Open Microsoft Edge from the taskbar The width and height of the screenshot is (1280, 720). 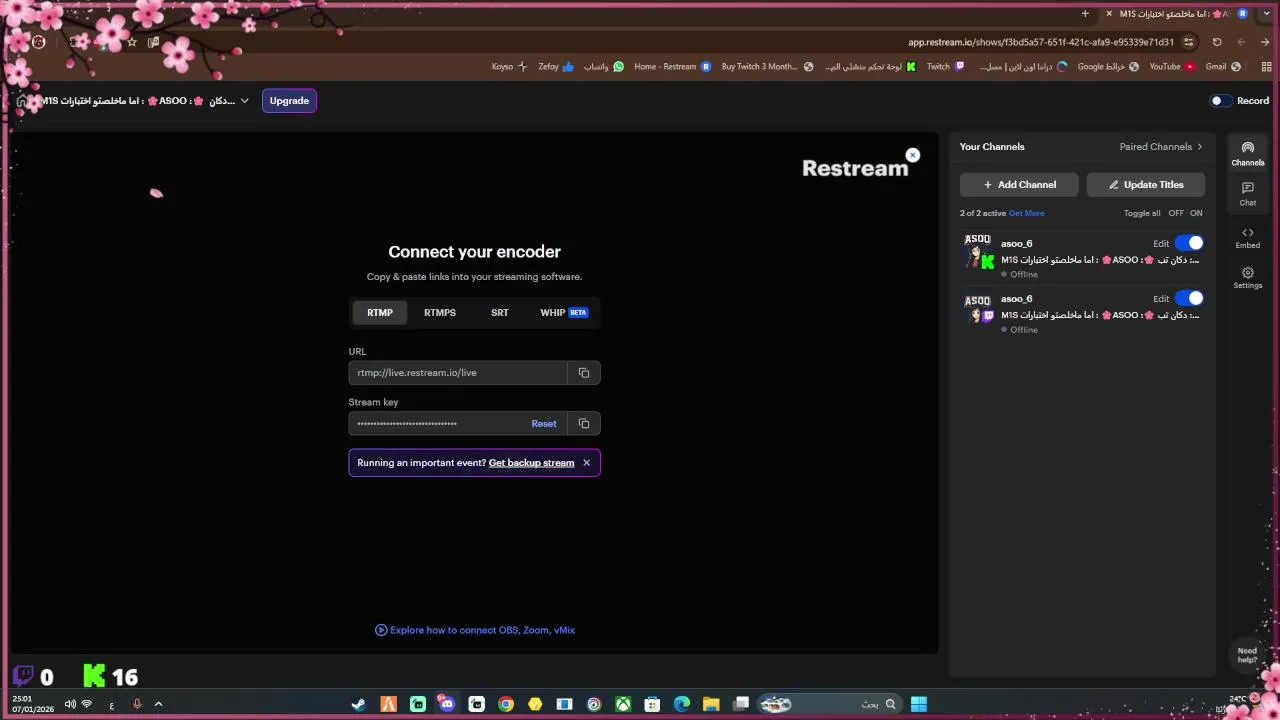tap(682, 704)
